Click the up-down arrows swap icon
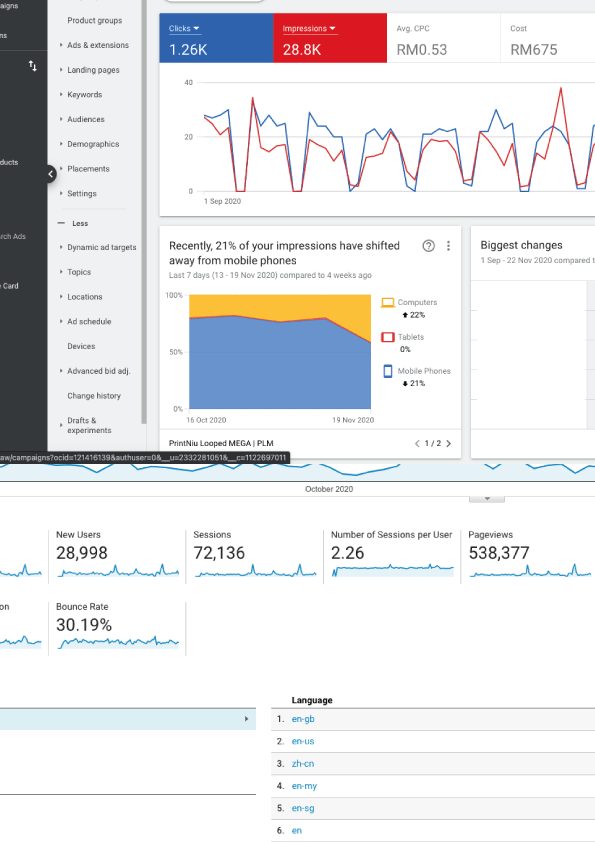 (x=33, y=66)
